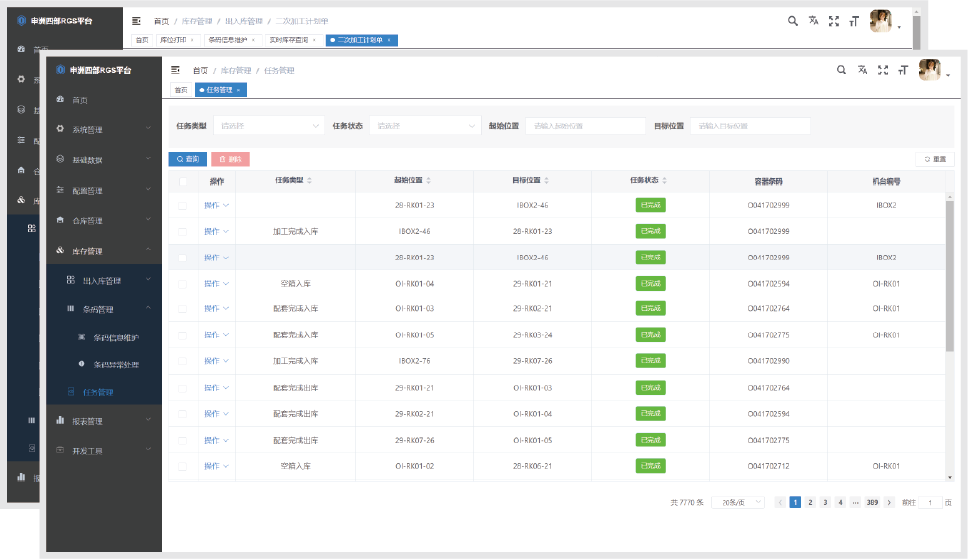
Task: Open the 任务类型 dropdown filter
Action: (269, 126)
